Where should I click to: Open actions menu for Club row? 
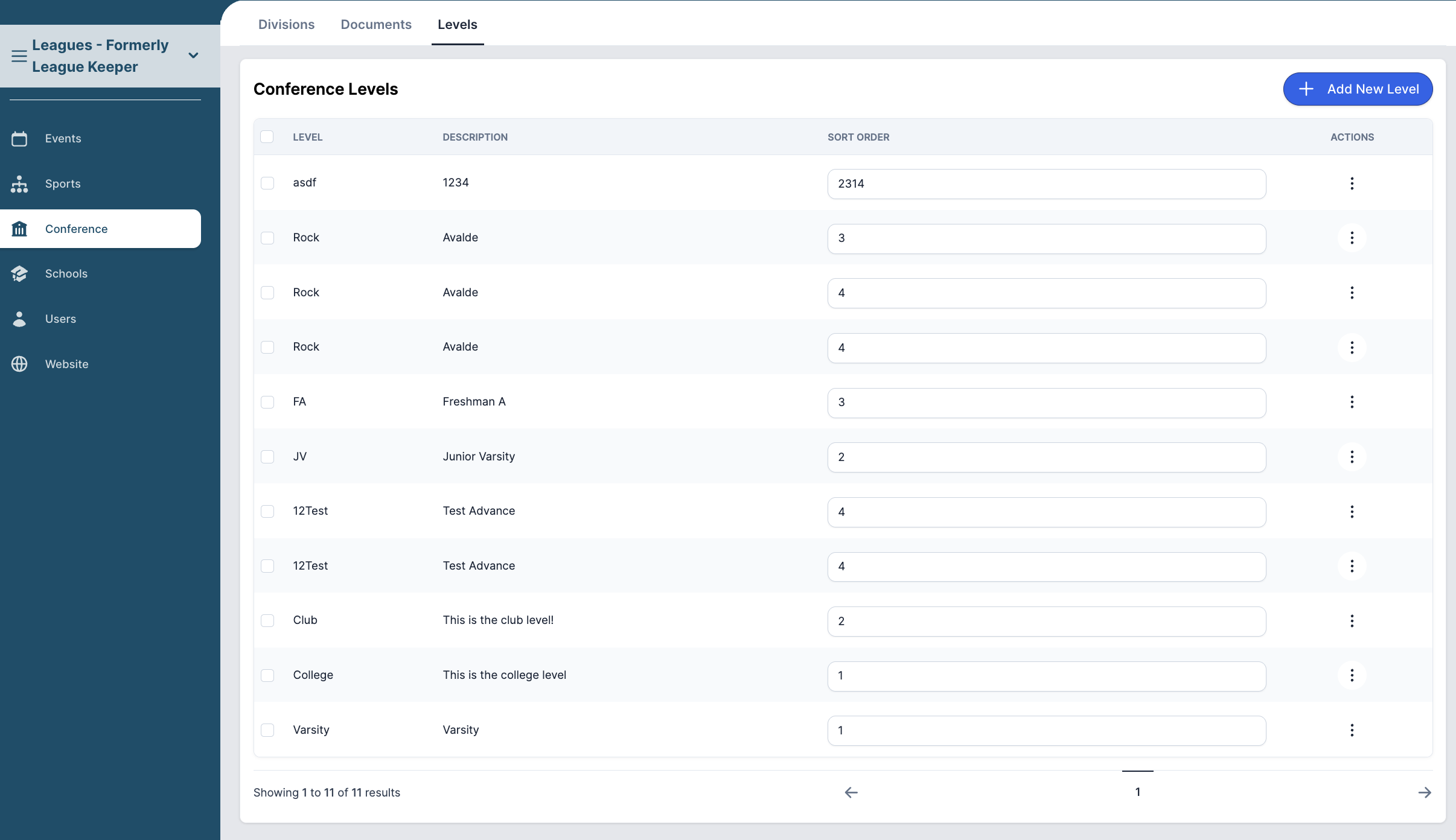1352,621
